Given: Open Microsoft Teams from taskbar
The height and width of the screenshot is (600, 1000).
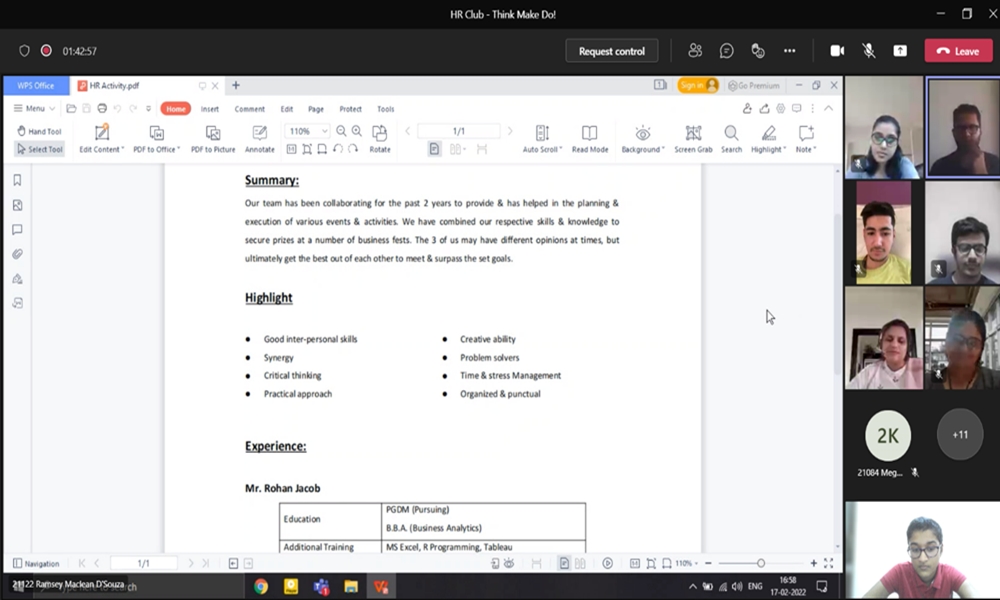Looking at the screenshot, I should pos(321,587).
